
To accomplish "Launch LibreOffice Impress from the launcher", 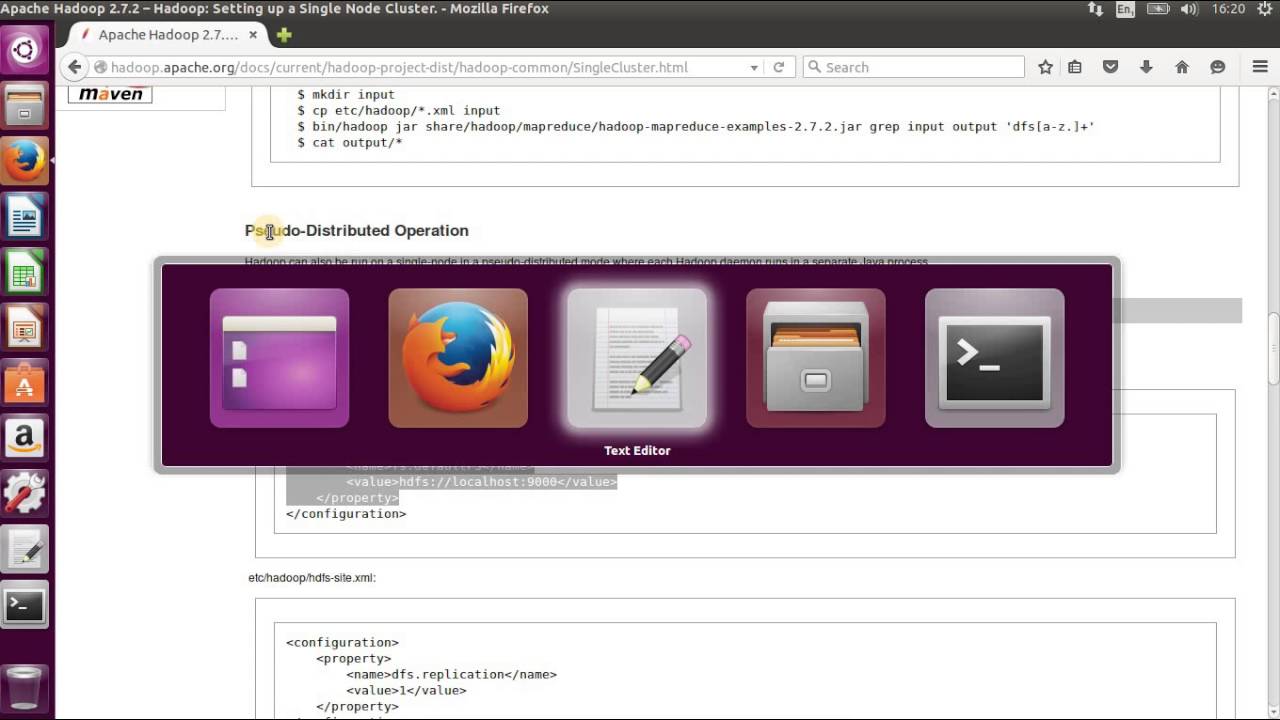I will (x=25, y=326).
